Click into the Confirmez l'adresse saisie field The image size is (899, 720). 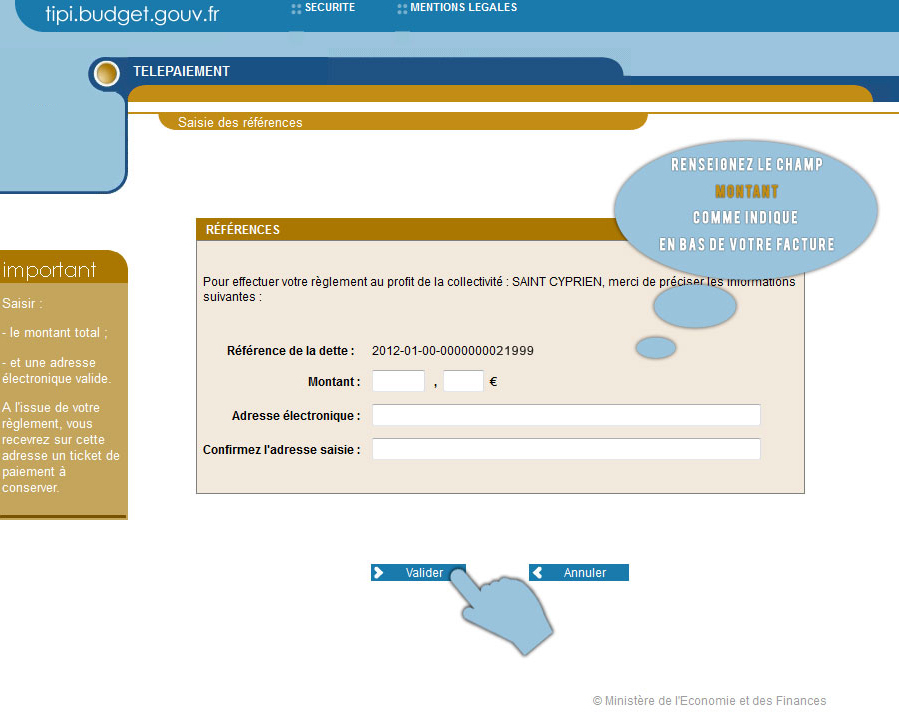[566, 449]
